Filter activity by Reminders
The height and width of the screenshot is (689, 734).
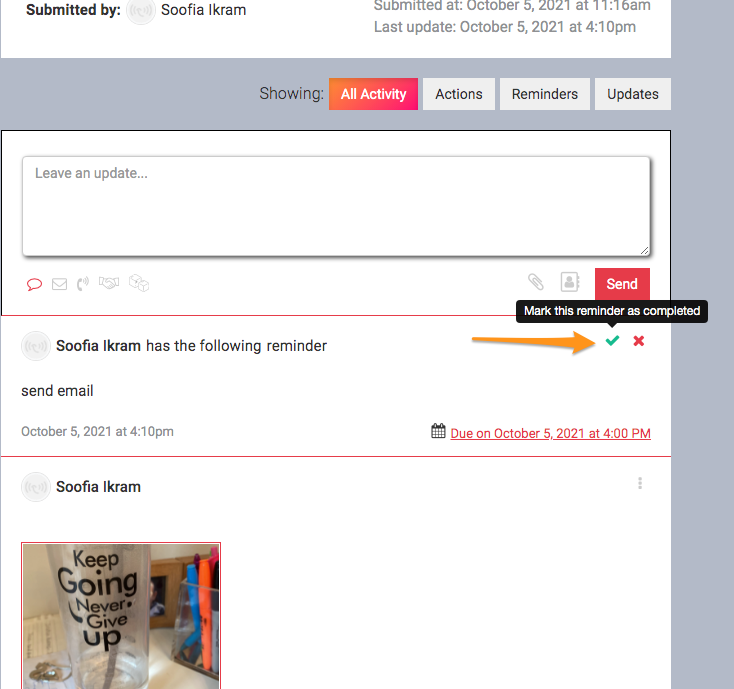click(x=545, y=94)
